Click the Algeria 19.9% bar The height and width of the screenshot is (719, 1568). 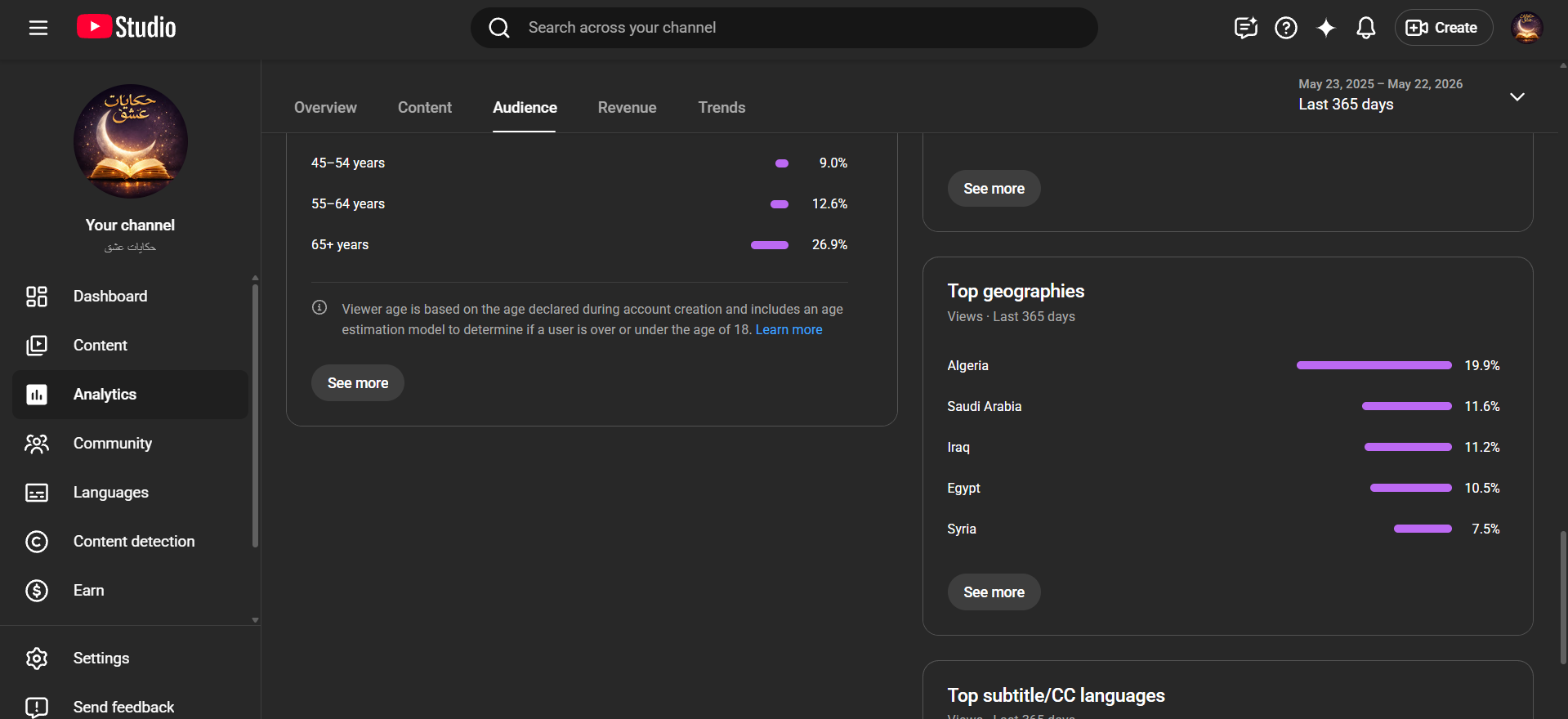tap(1374, 365)
